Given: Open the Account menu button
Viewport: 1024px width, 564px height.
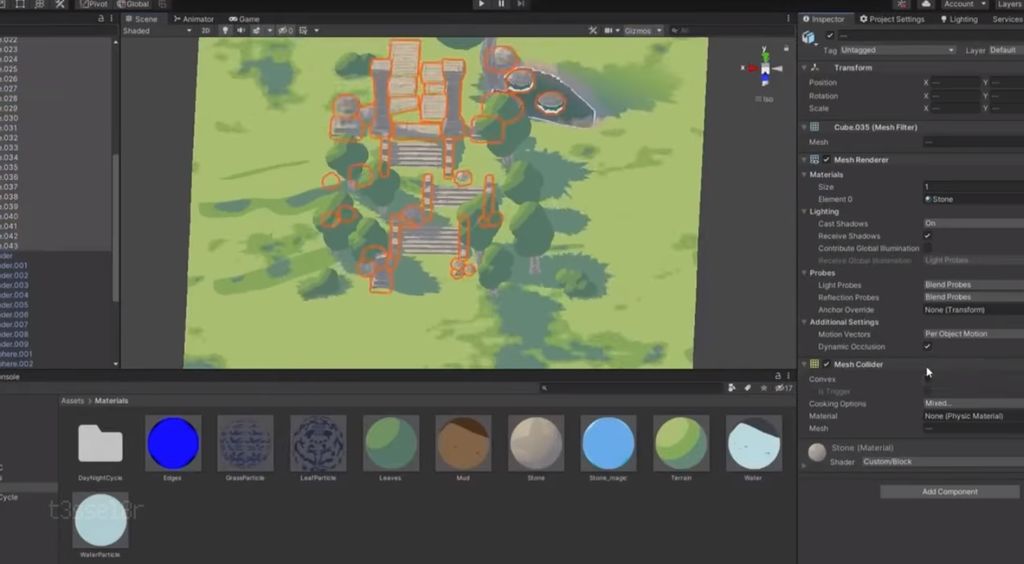Looking at the screenshot, I should pyautogui.click(x=964, y=4).
